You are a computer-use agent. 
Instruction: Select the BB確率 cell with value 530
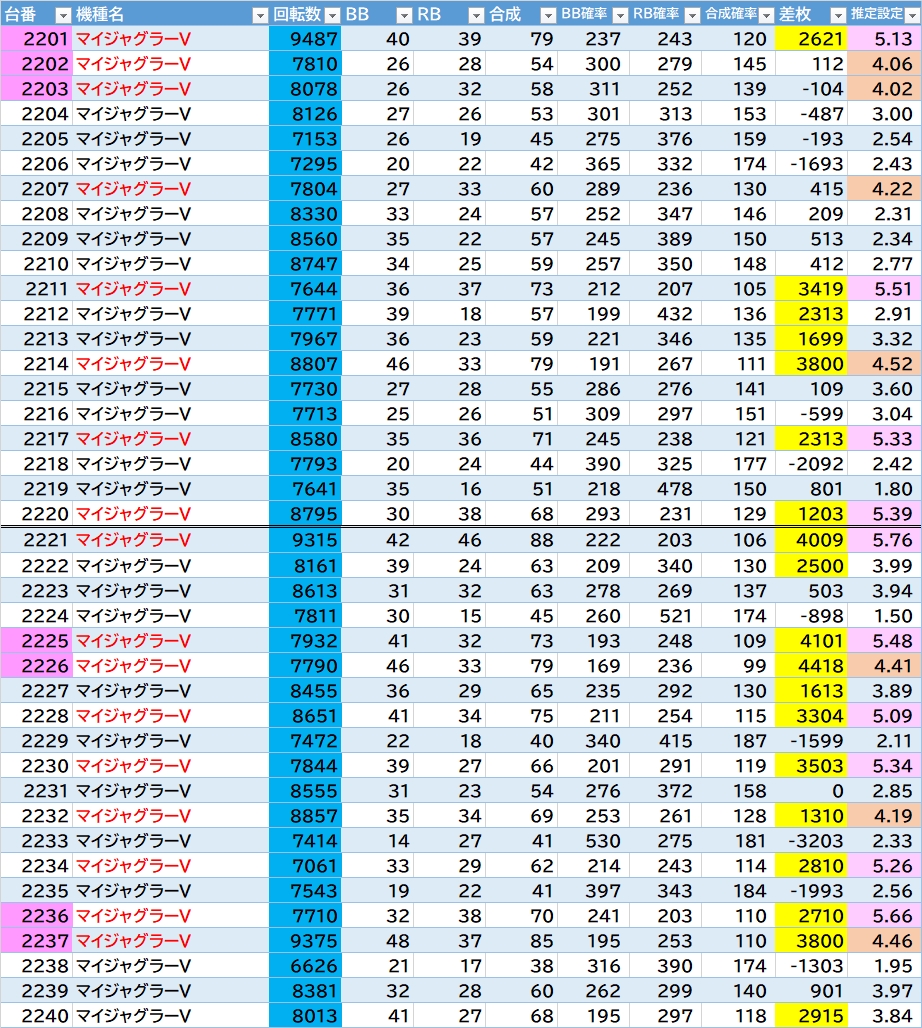[x=590, y=841]
